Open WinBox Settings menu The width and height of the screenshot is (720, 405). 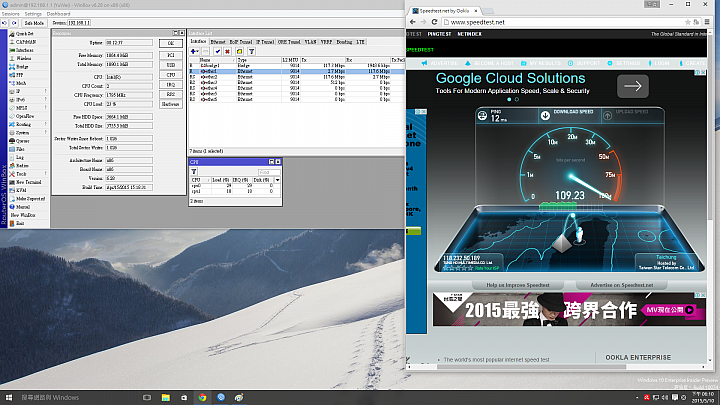click(33, 14)
